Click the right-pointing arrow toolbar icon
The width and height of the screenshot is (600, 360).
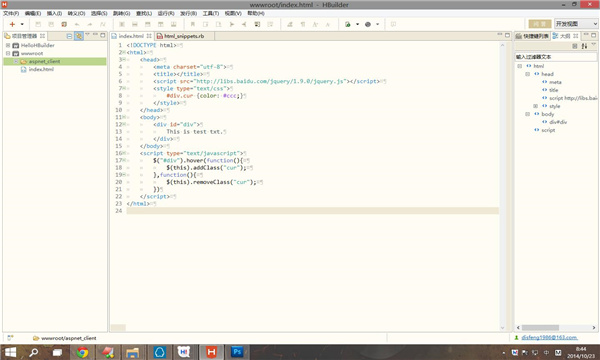pyautogui.click(x=232, y=24)
